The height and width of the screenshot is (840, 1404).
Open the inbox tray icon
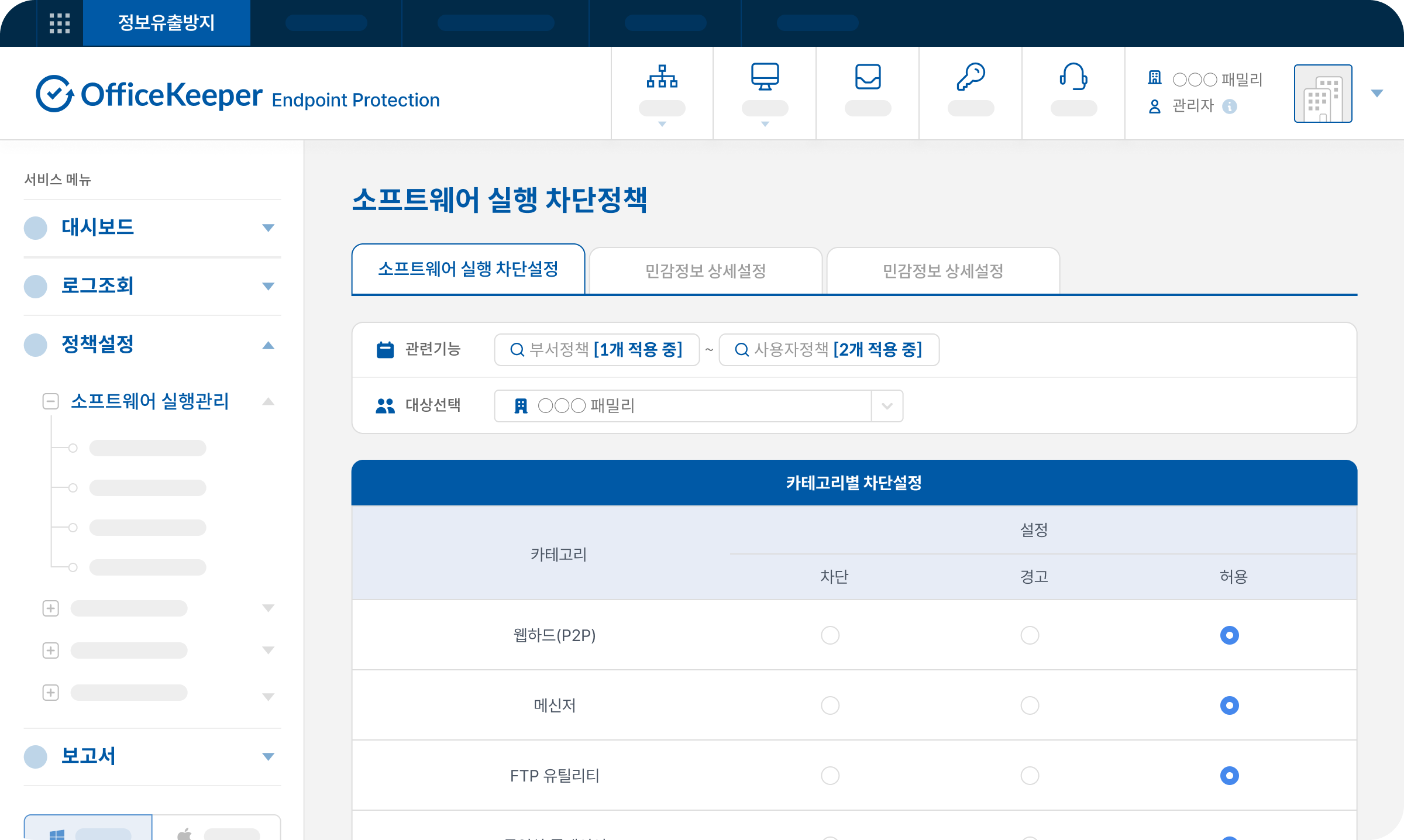click(x=868, y=77)
